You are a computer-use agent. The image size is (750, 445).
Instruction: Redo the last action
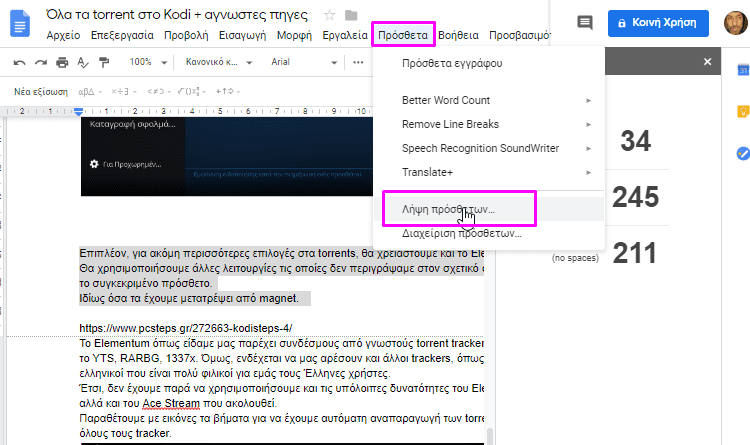41,62
